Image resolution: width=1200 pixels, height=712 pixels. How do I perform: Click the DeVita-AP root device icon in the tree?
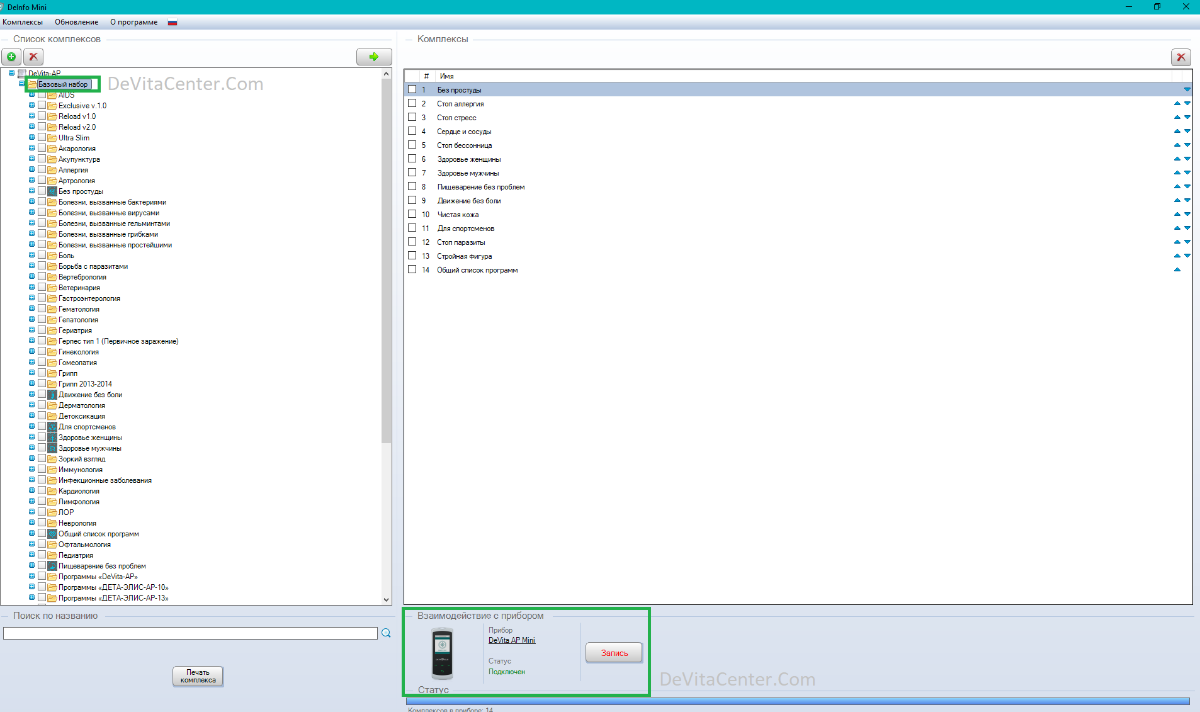click(22, 73)
